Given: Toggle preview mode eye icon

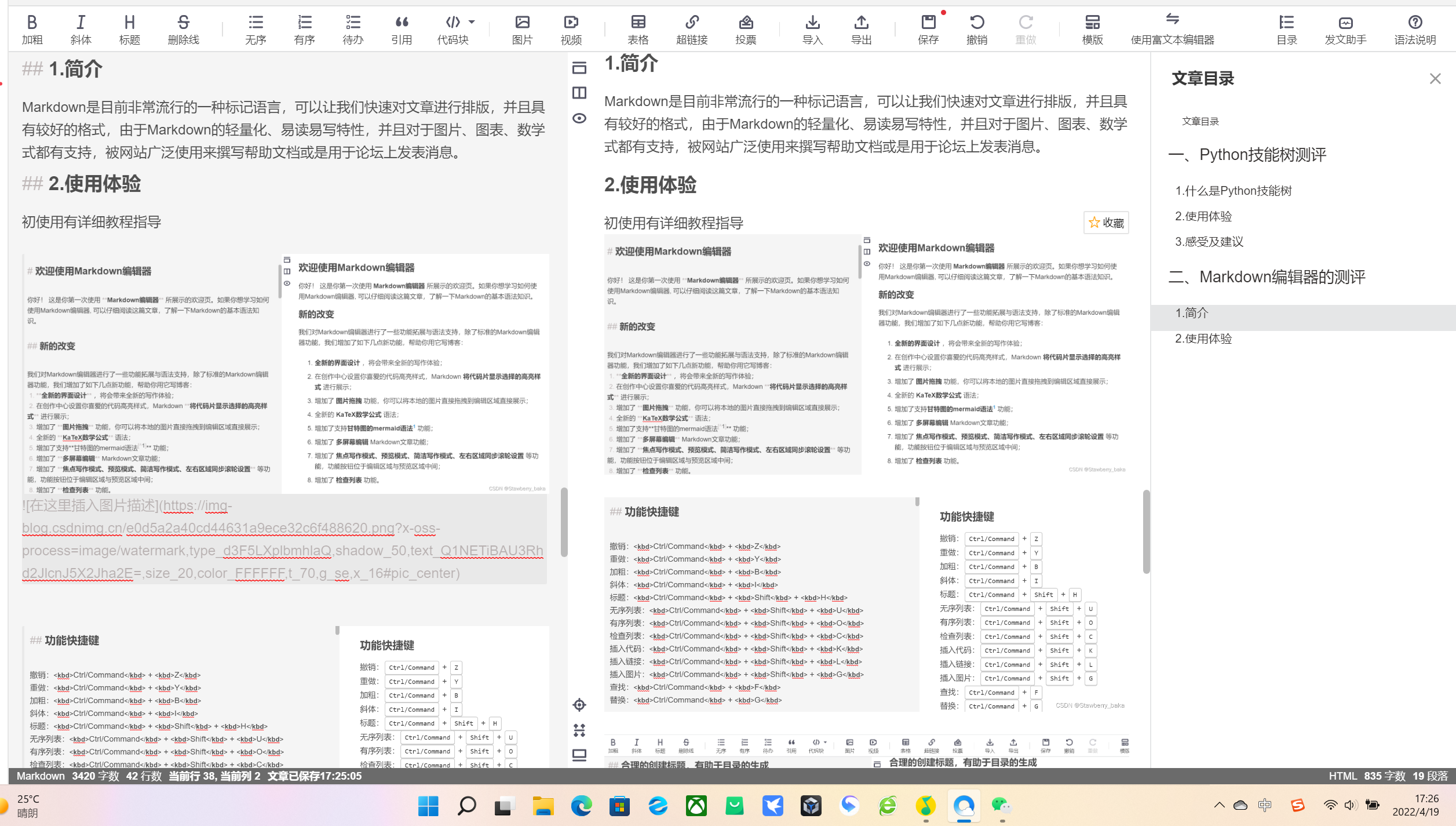Looking at the screenshot, I should pyautogui.click(x=579, y=118).
